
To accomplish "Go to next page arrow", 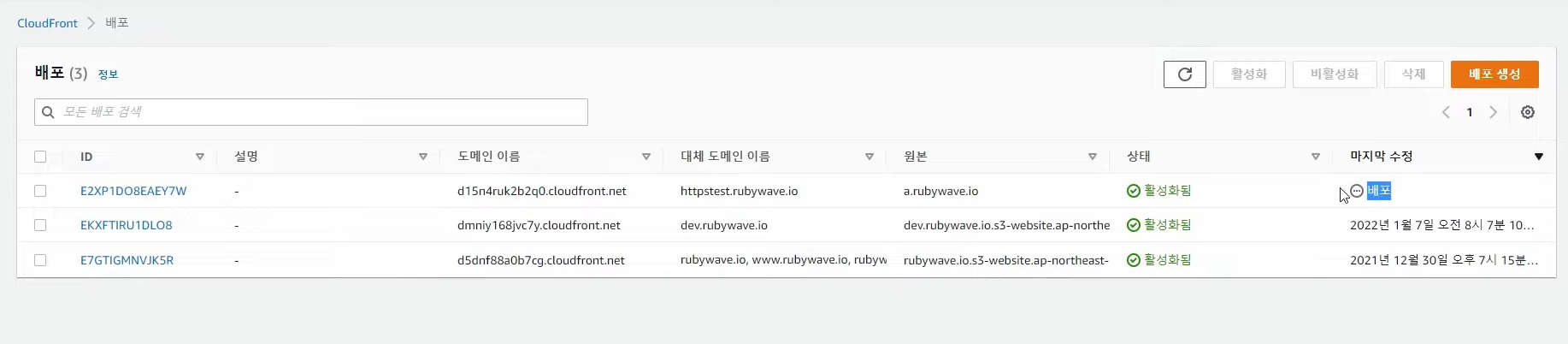I will [x=1493, y=112].
